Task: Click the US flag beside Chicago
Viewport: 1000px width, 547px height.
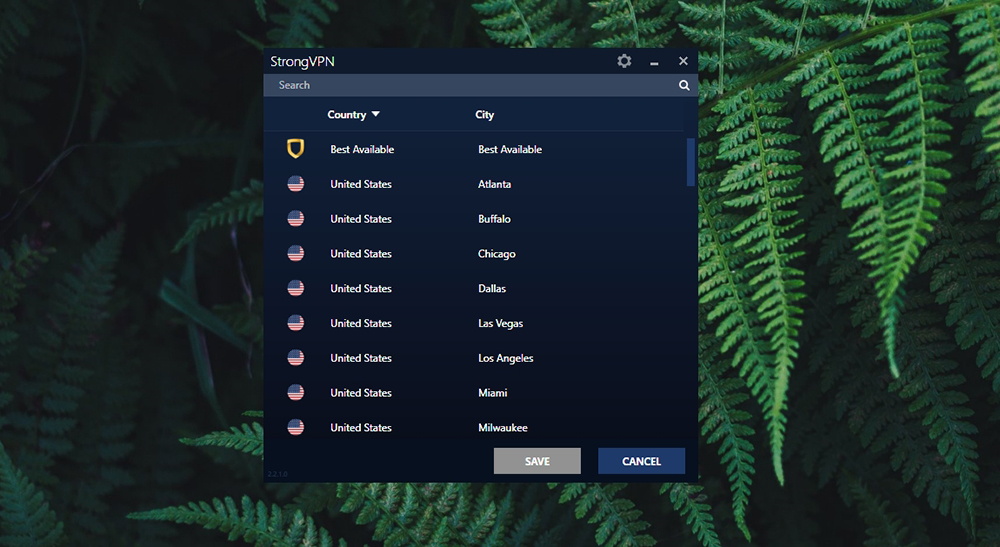Action: pos(295,254)
